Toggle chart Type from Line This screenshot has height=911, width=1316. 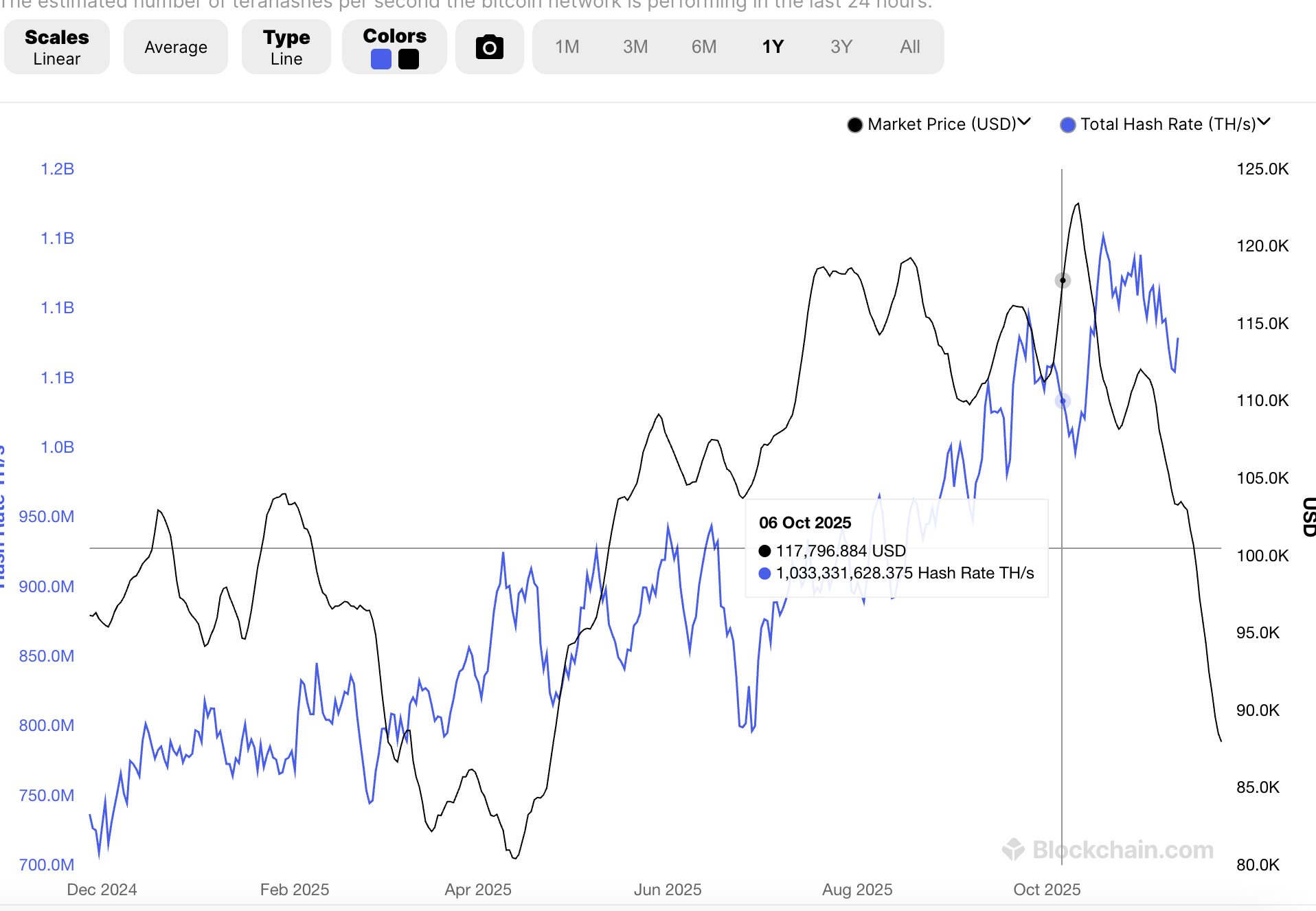pyautogui.click(x=286, y=47)
